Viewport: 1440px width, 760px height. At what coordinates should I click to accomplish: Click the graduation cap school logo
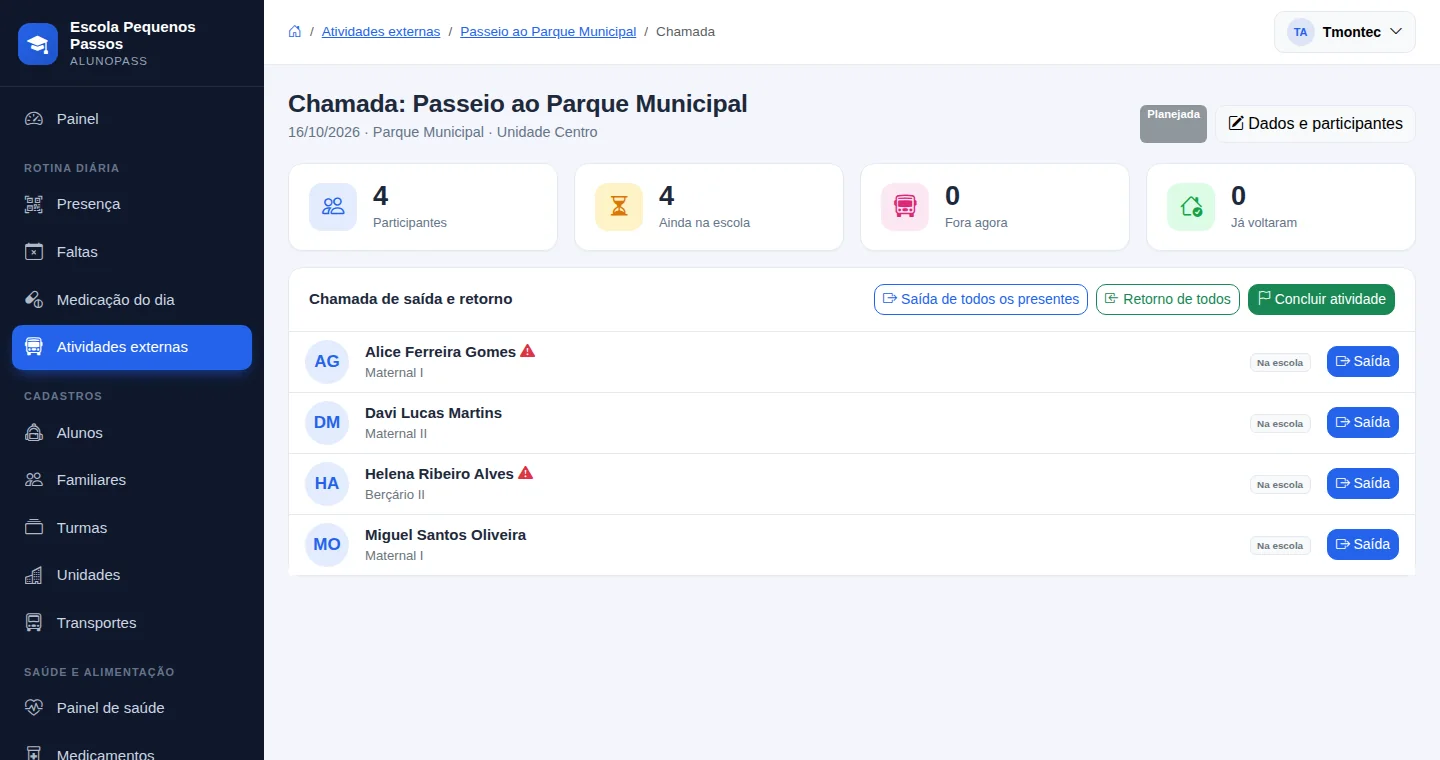(x=38, y=44)
